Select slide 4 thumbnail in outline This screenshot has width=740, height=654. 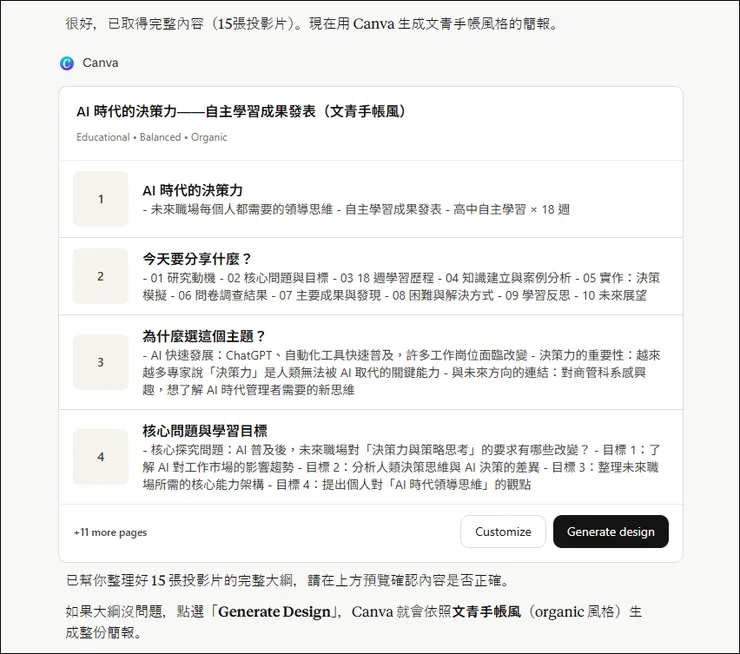coord(101,457)
